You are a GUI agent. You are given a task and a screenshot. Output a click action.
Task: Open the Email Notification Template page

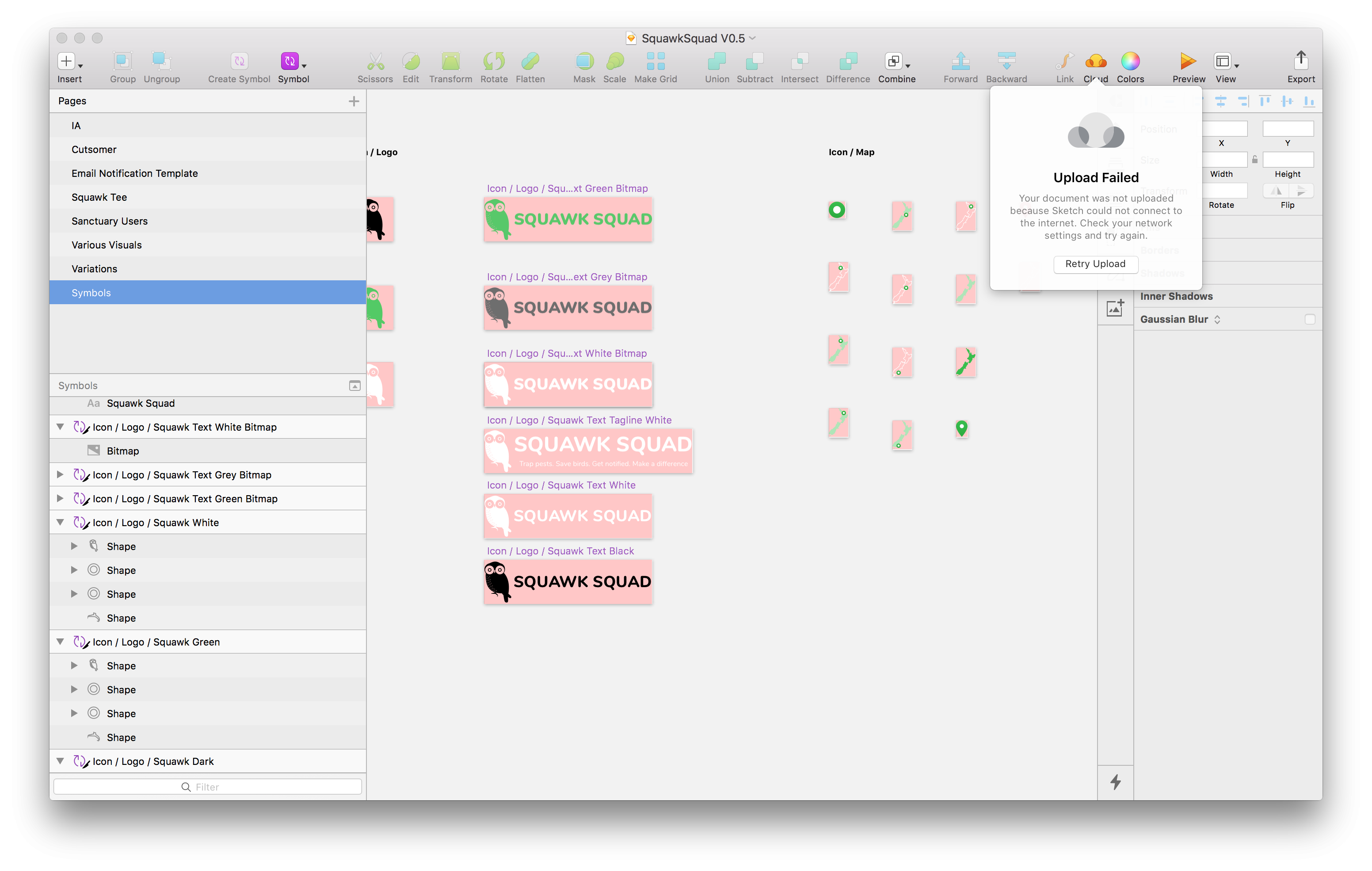[134, 173]
